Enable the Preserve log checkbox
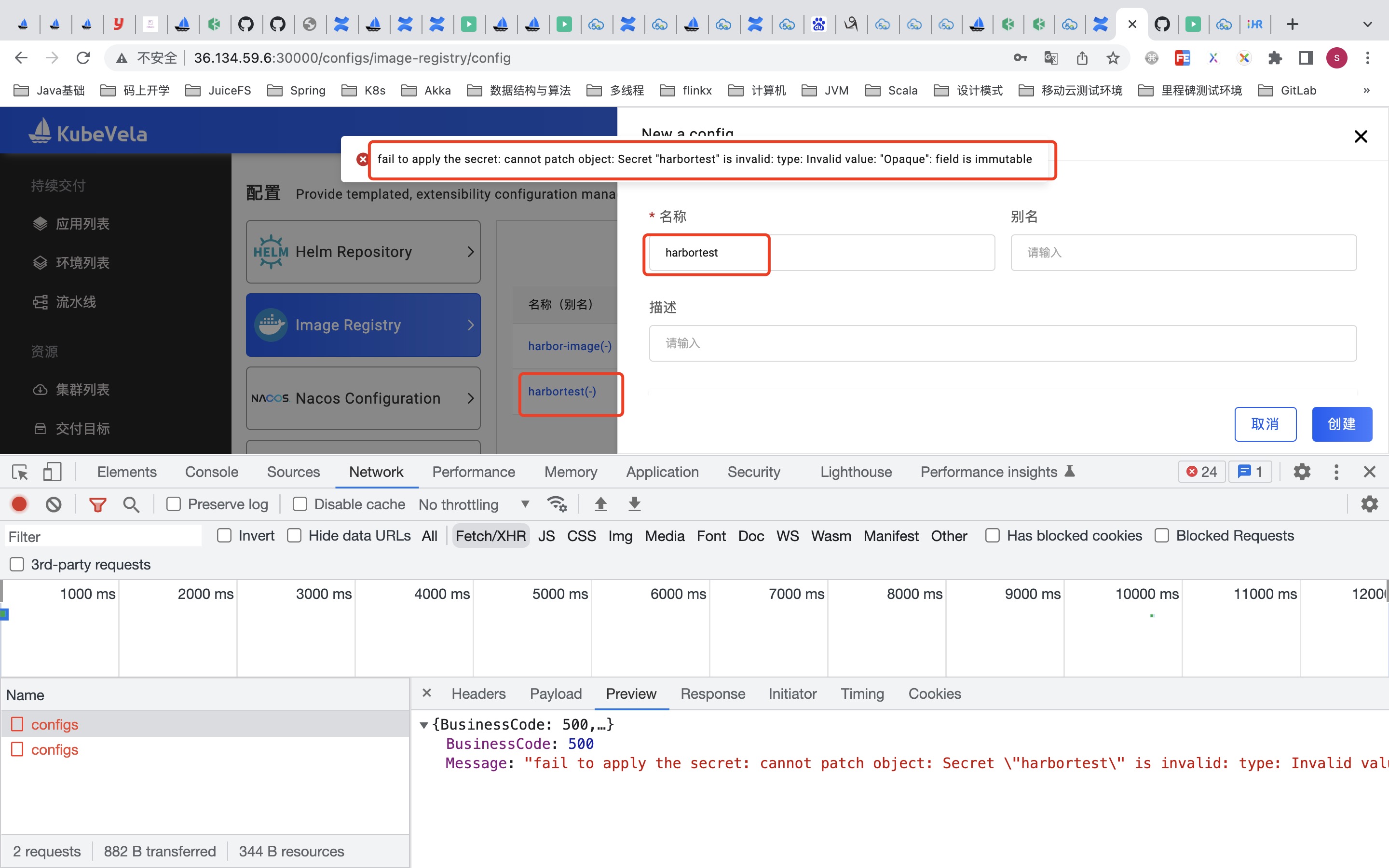This screenshot has height=868, width=1389. point(173,503)
